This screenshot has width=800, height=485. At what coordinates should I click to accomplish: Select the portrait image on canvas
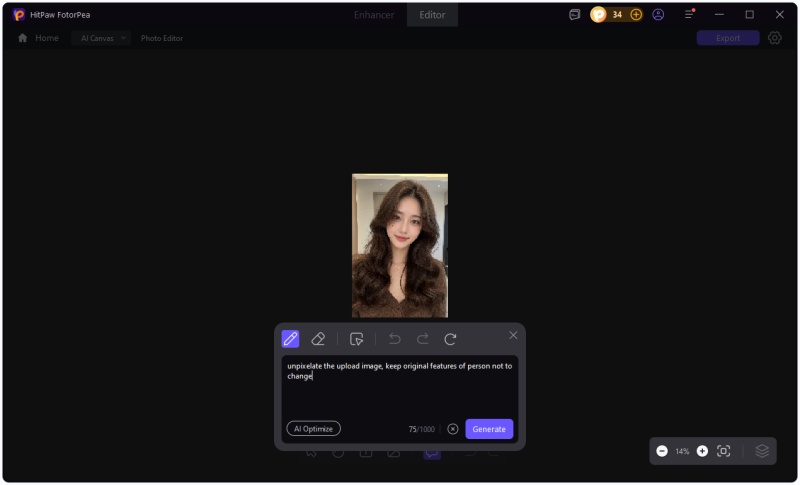click(400, 245)
